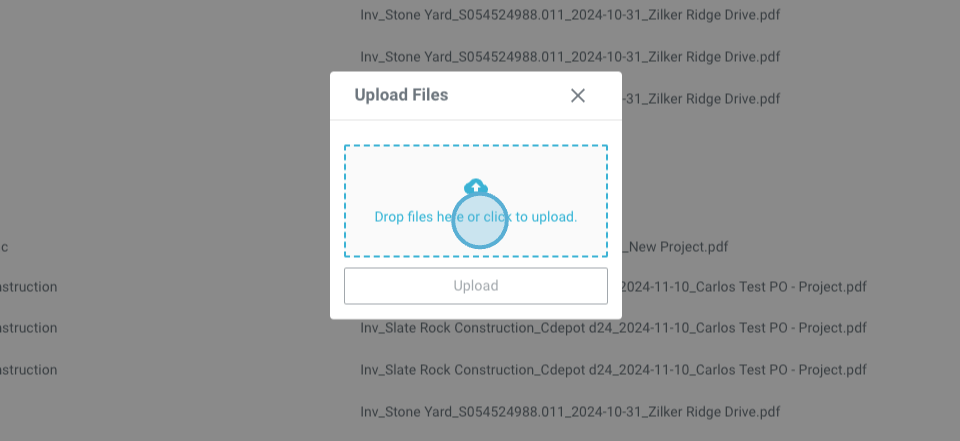Click blank dialog space left of Upload button

coord(337,286)
